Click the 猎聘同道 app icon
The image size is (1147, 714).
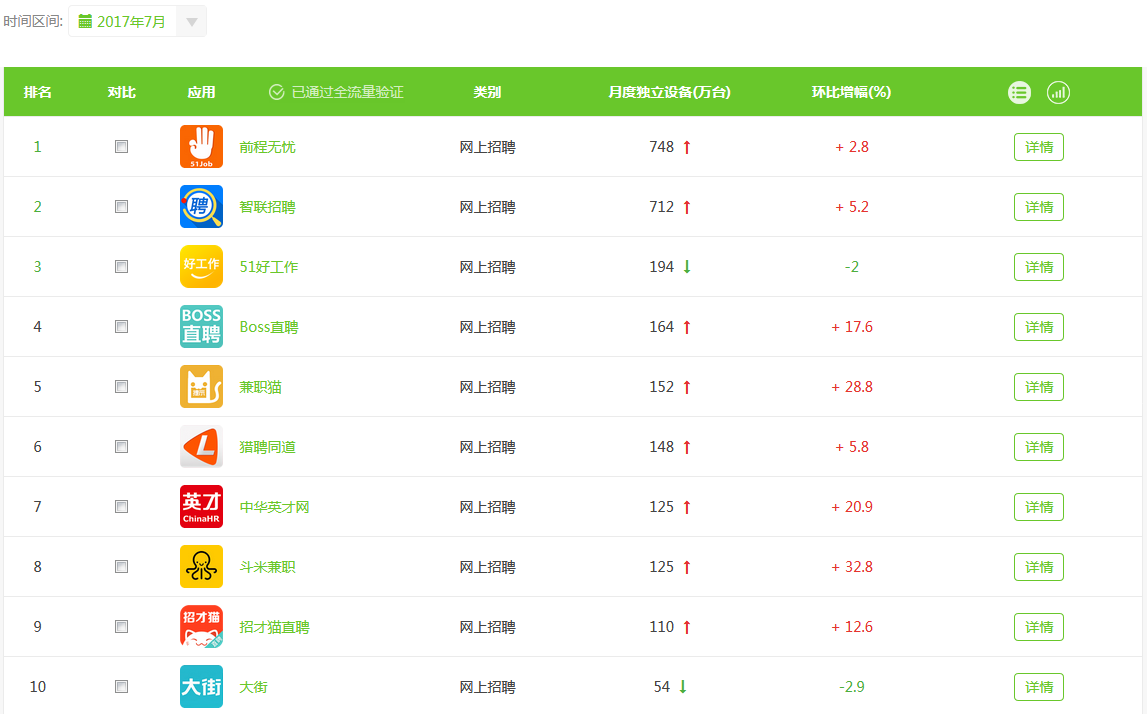(x=201, y=446)
